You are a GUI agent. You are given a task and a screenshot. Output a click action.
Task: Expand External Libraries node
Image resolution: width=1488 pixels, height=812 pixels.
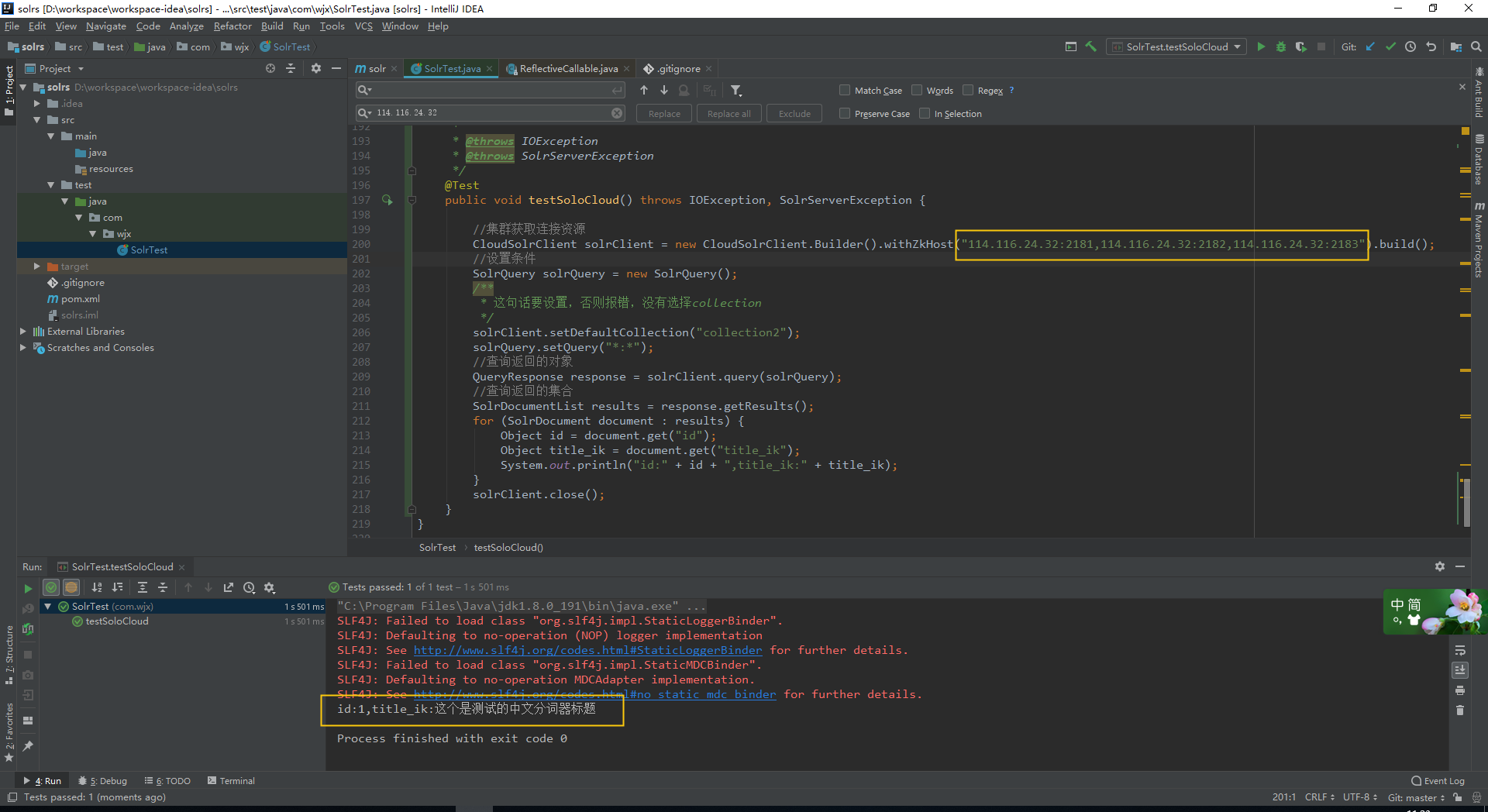[23, 331]
